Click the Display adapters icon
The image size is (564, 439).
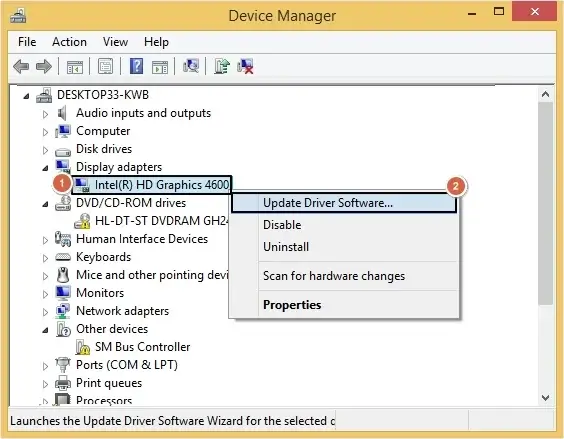(x=63, y=167)
